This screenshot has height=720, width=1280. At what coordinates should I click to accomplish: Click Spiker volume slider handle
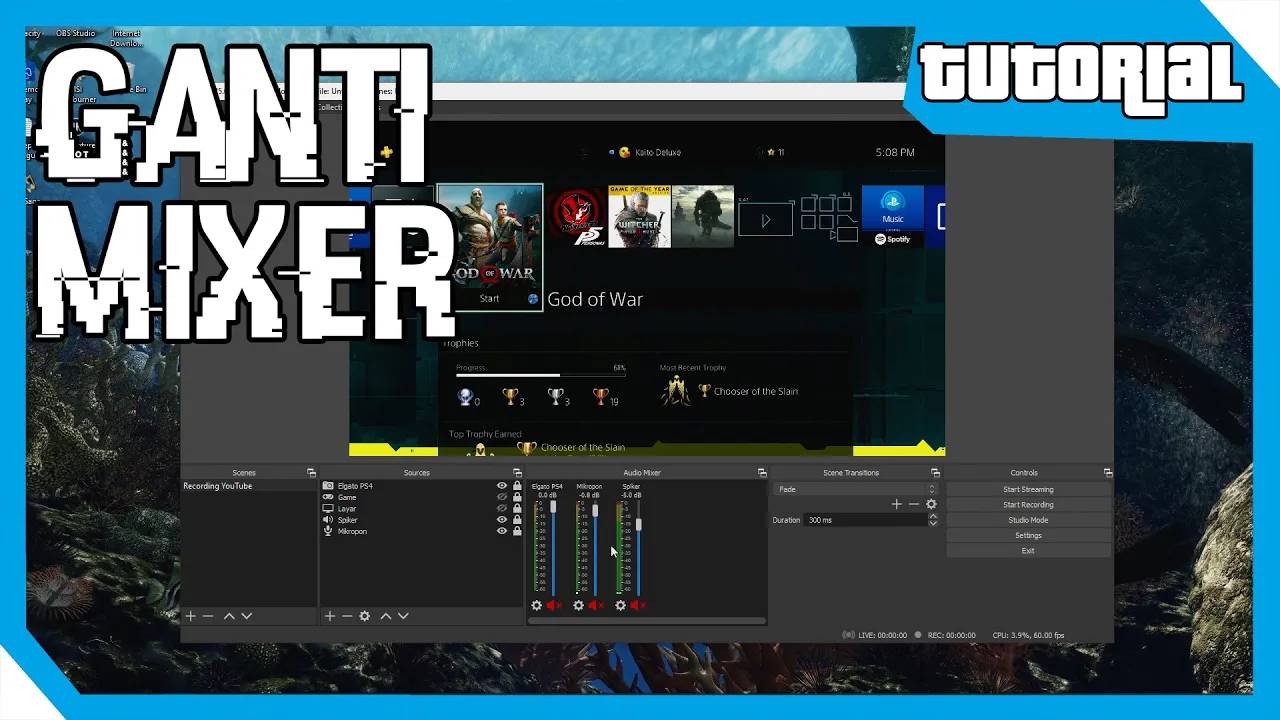click(x=638, y=524)
